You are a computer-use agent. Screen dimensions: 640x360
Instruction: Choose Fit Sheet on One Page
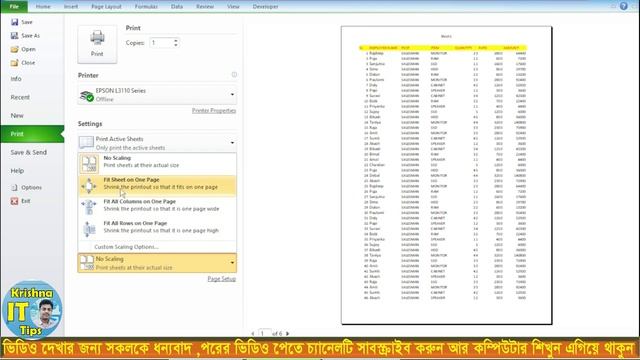click(157, 186)
